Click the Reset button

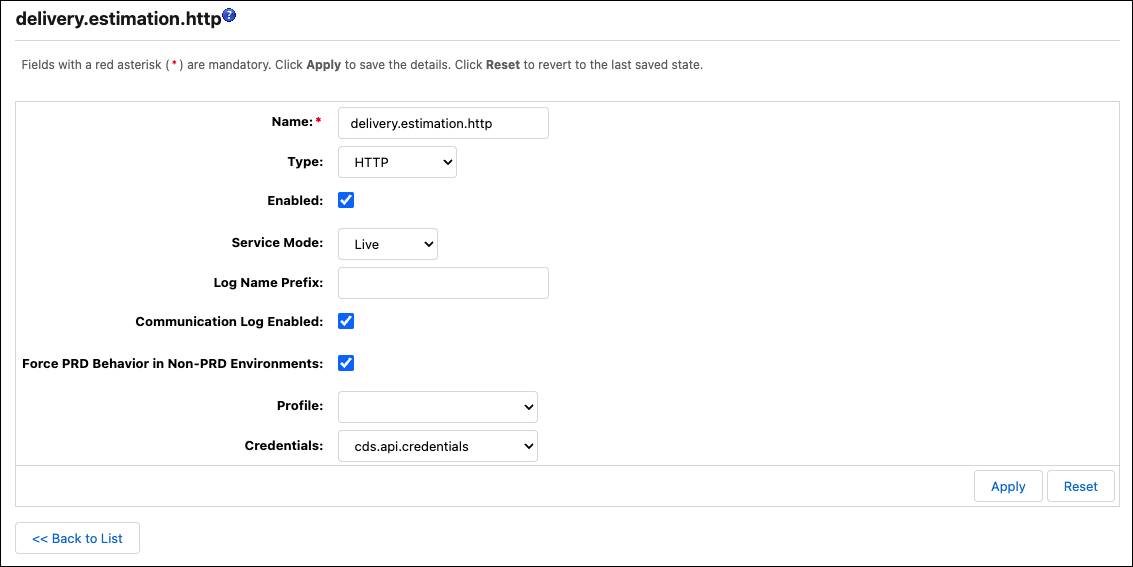pyautogui.click(x=1080, y=486)
